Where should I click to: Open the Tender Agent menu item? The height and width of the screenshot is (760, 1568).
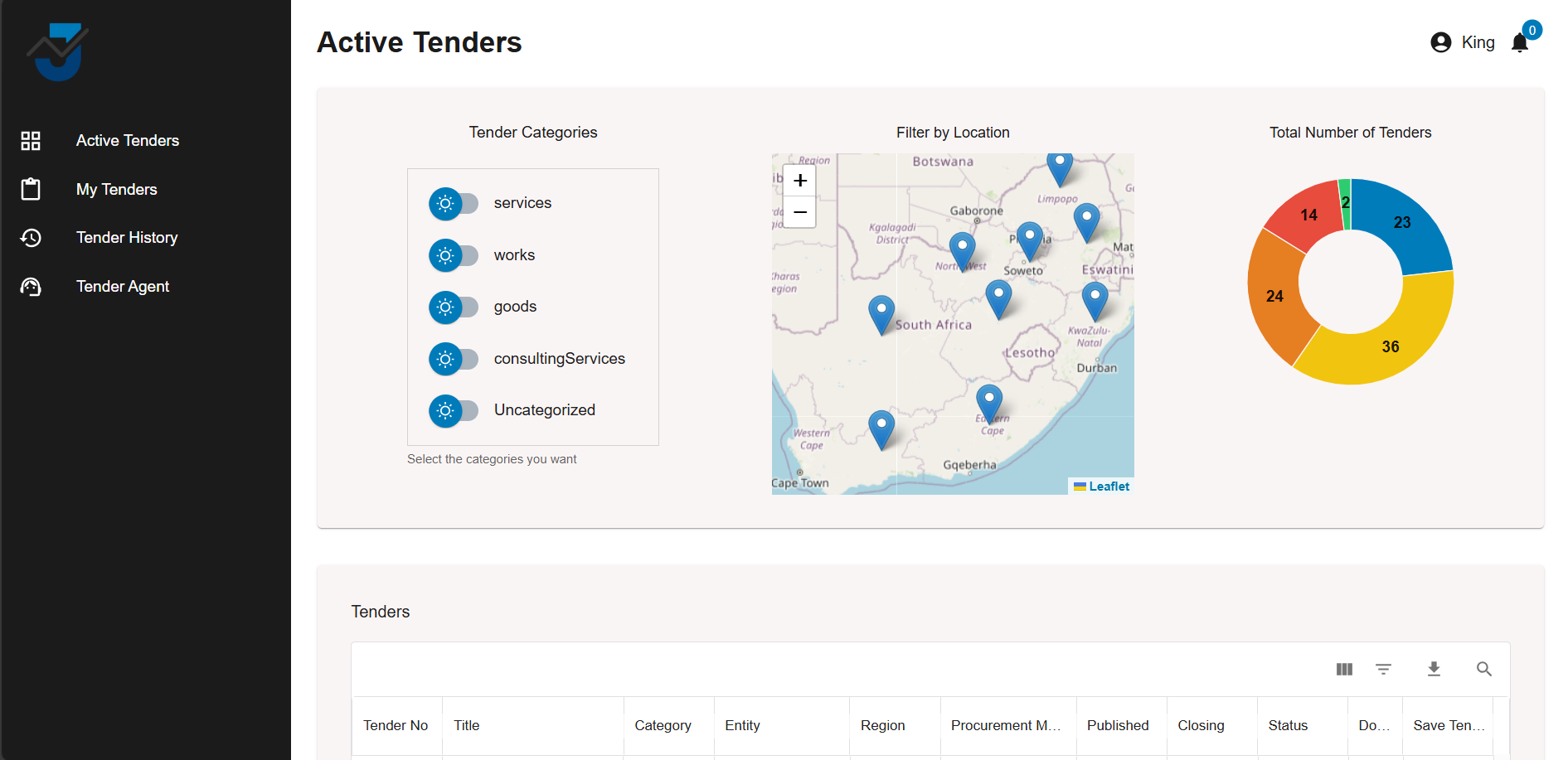pyautogui.click(x=123, y=287)
